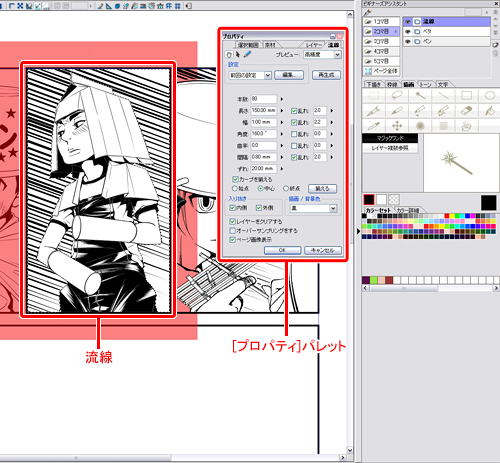Click the 再生成 button

point(326,75)
